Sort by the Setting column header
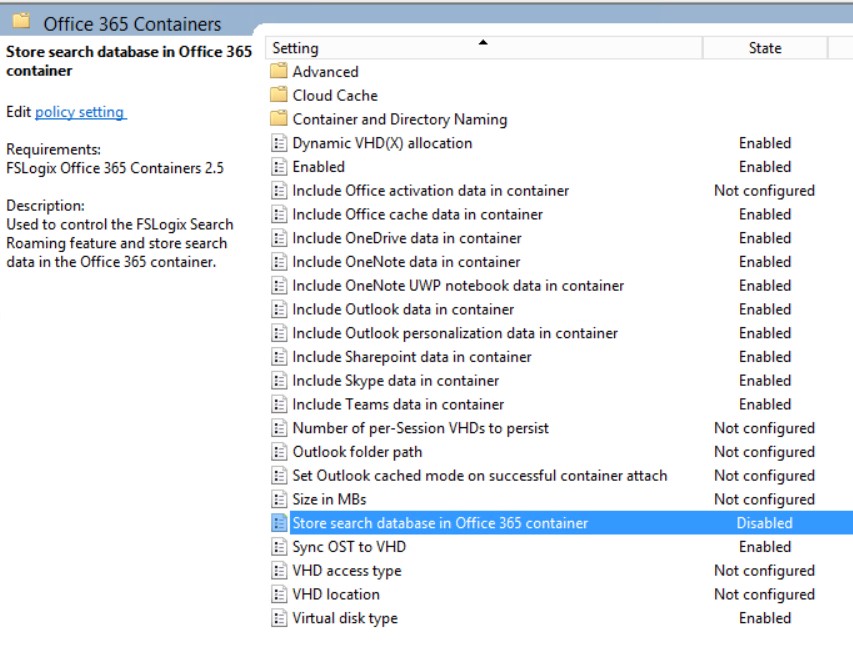The width and height of the screenshot is (853, 647). coord(484,48)
